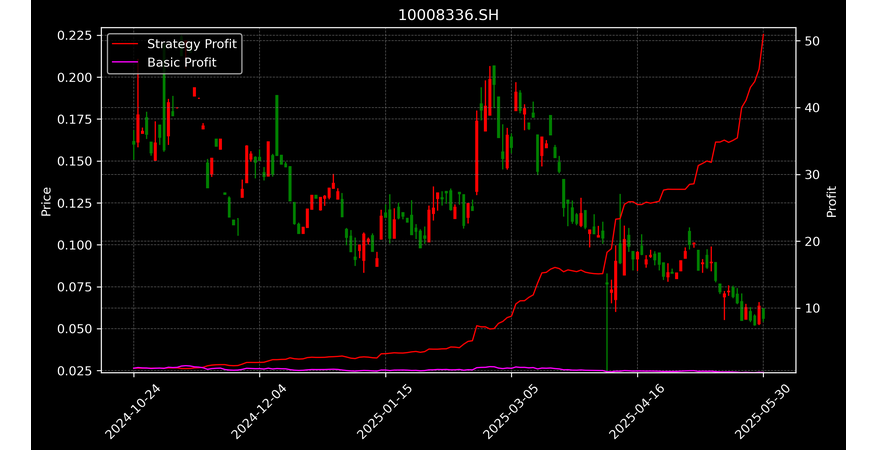Click the 0.200 price tick label
878x450 pixels.
74,77
